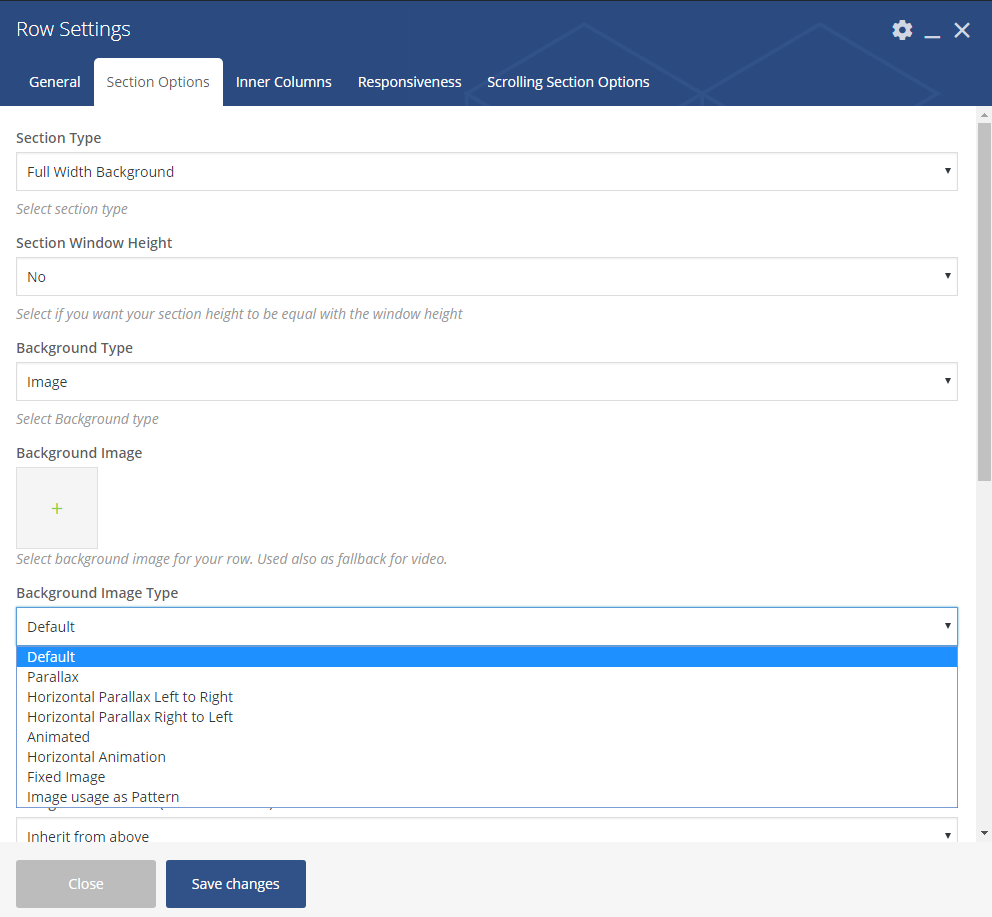Click the scrollbar down arrow

(984, 832)
